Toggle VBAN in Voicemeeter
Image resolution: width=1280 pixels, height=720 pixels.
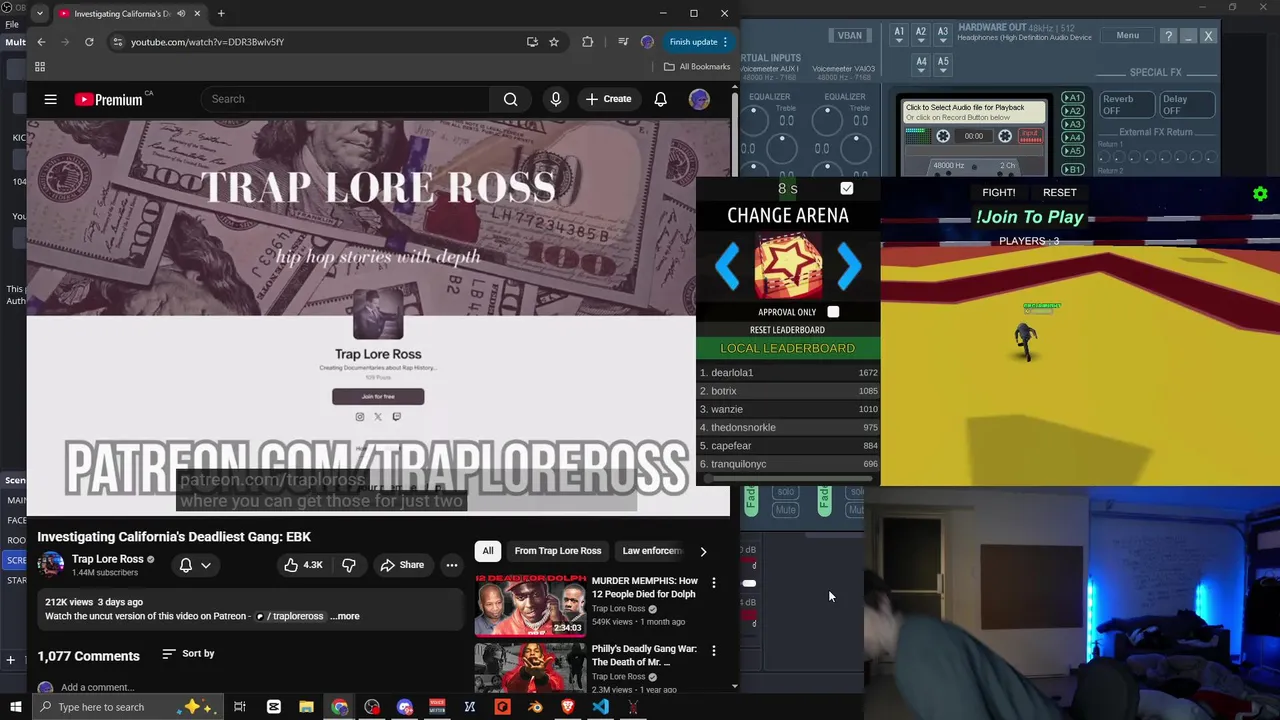(x=849, y=35)
